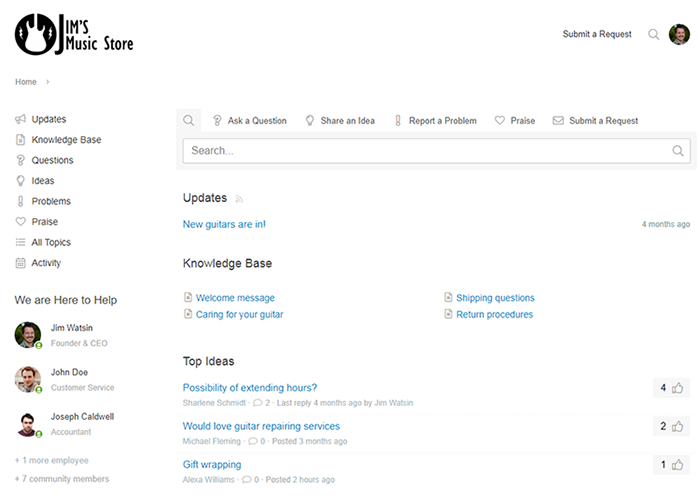Image resolution: width=700 pixels, height=501 pixels.
Task: Select the search tab icon above search box
Action: pos(188,121)
